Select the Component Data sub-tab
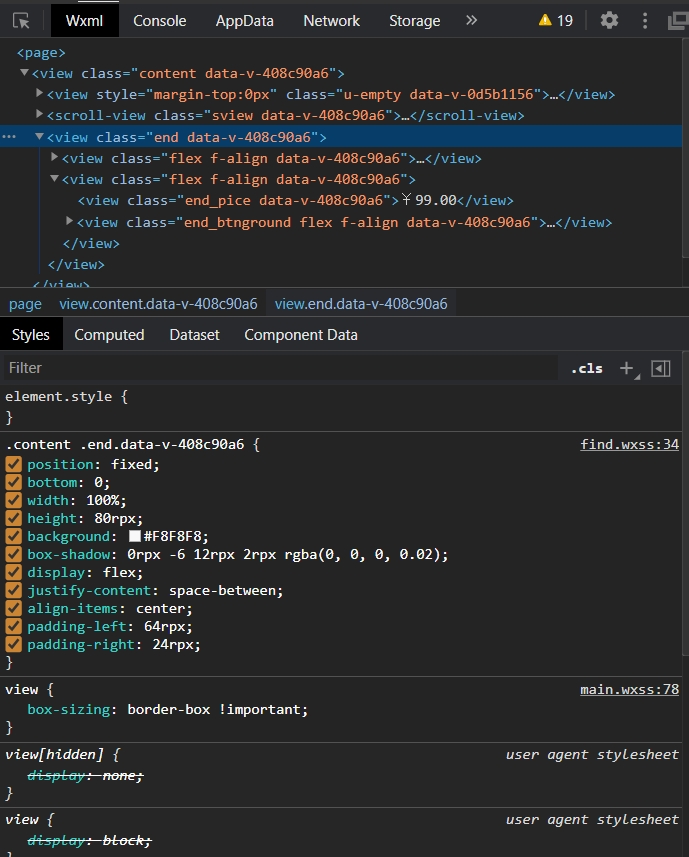This screenshot has width=689, height=857. point(301,334)
